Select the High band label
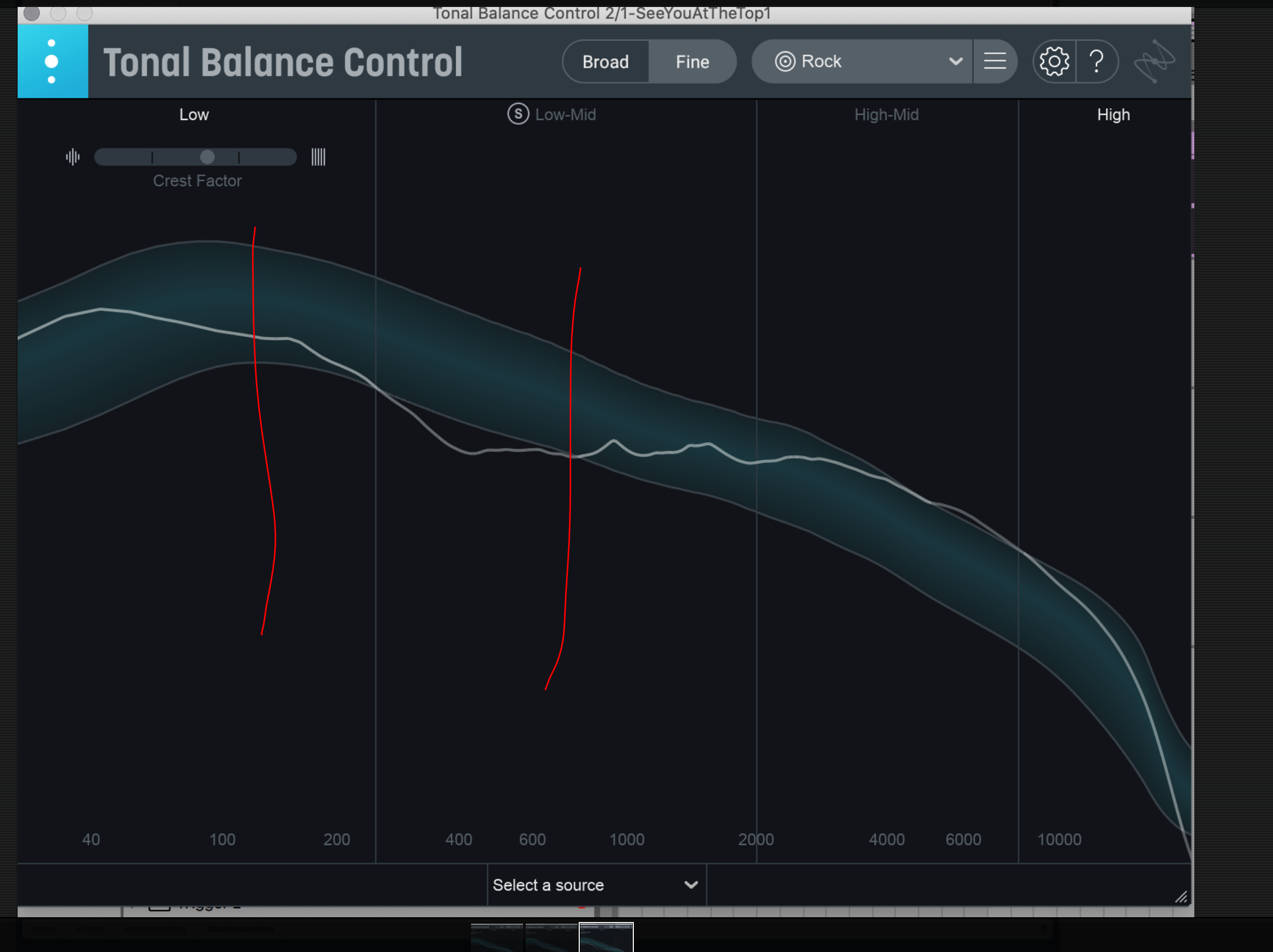The width and height of the screenshot is (1273, 952). (1113, 115)
